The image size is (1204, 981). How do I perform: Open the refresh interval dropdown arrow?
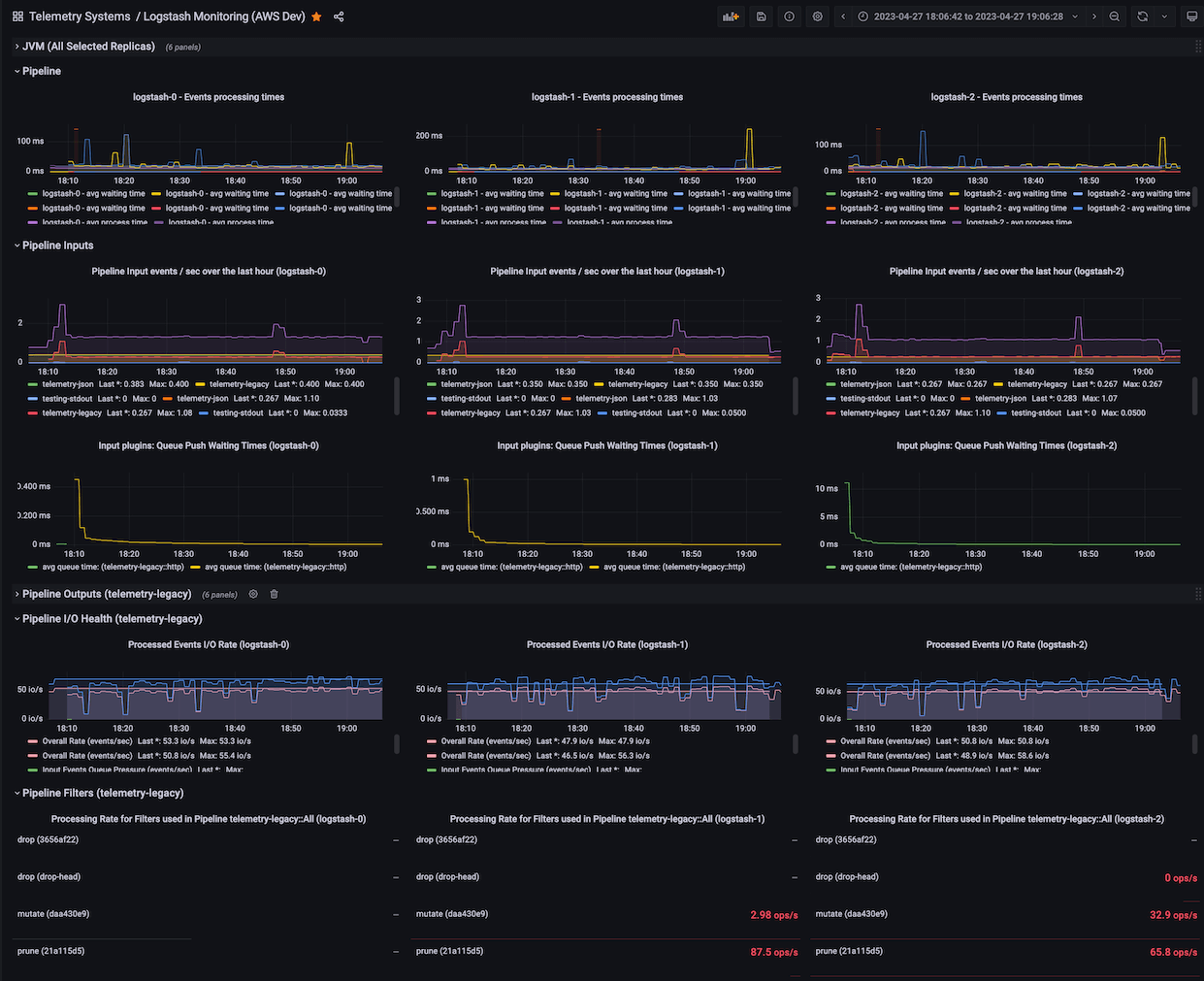(x=1164, y=16)
